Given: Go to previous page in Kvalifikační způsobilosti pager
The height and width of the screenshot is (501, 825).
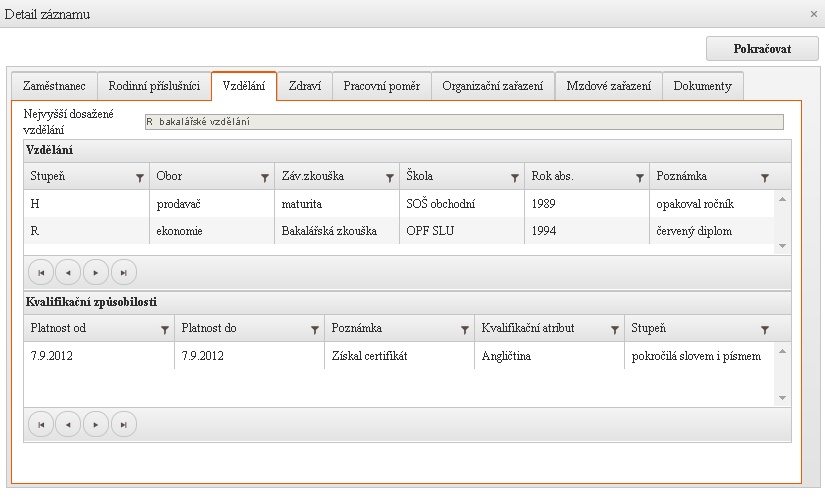Looking at the screenshot, I should pos(68,424).
